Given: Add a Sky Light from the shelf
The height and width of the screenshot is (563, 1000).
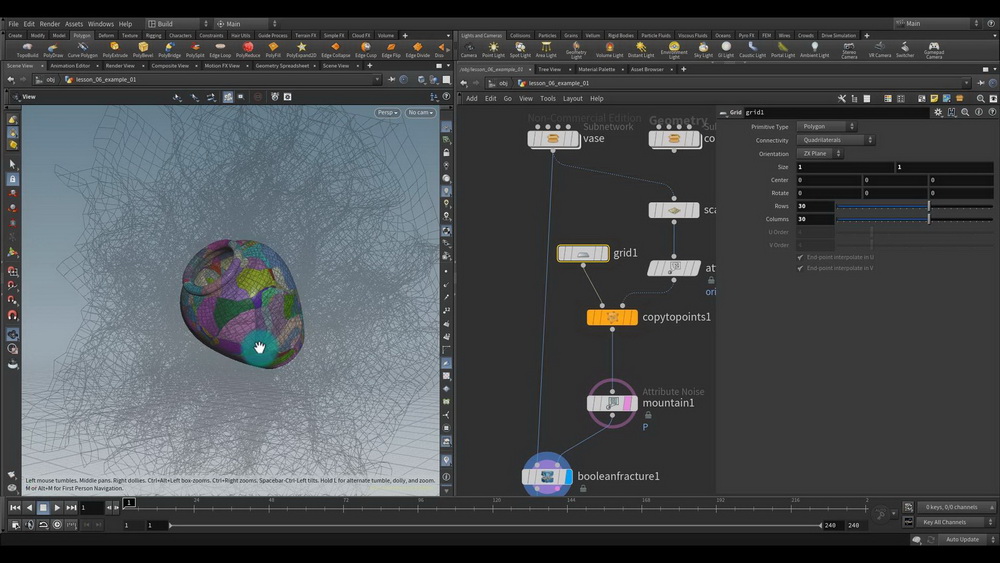Looking at the screenshot, I should (x=703, y=50).
